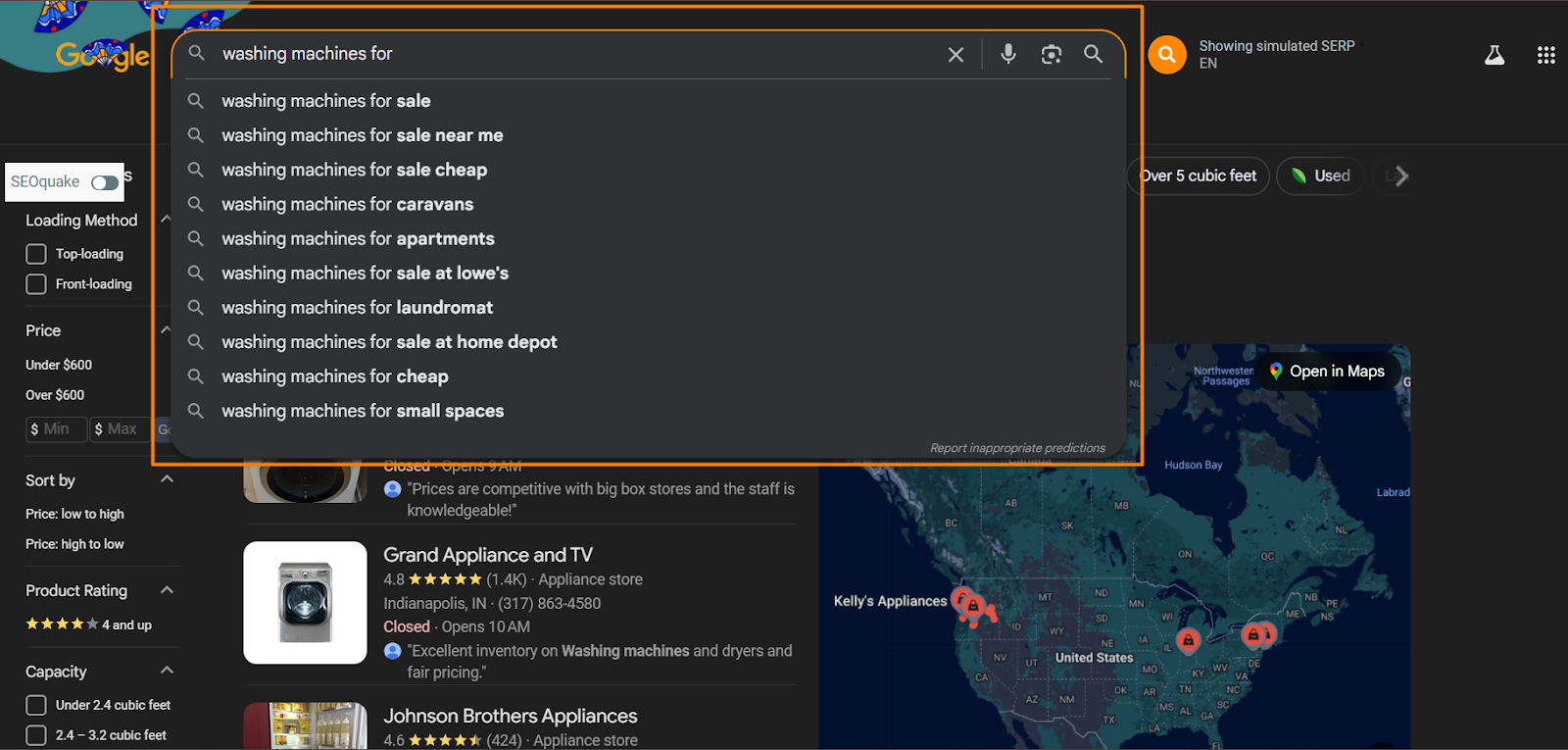Click the search icon beside 'washing machines for caravans'

pos(196,204)
